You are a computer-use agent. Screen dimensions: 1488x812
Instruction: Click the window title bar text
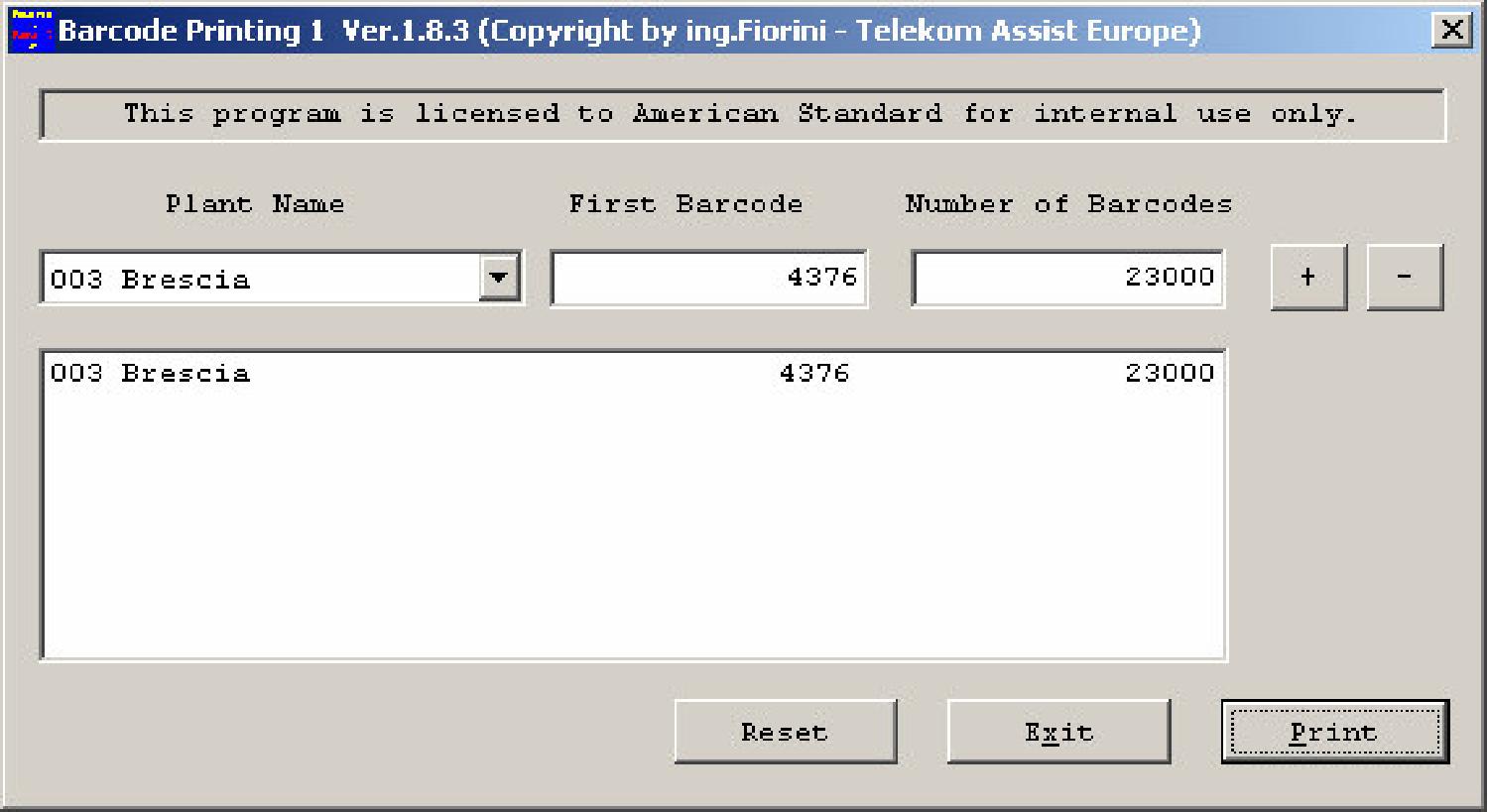[x=630, y=31]
